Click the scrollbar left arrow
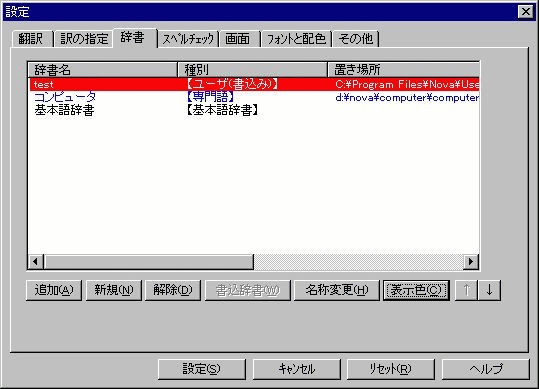 [35, 262]
